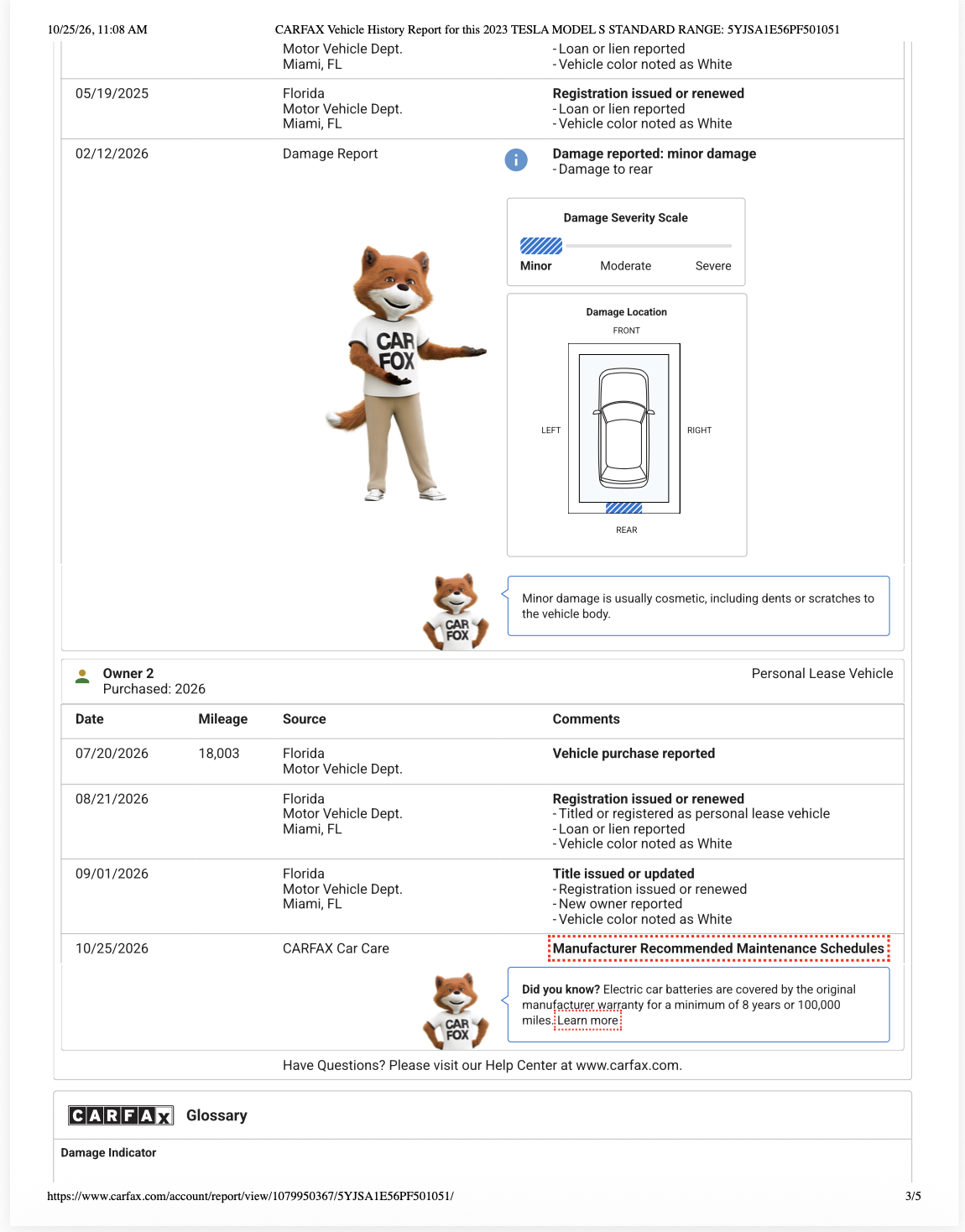Click the Glossary heading

click(x=216, y=1115)
